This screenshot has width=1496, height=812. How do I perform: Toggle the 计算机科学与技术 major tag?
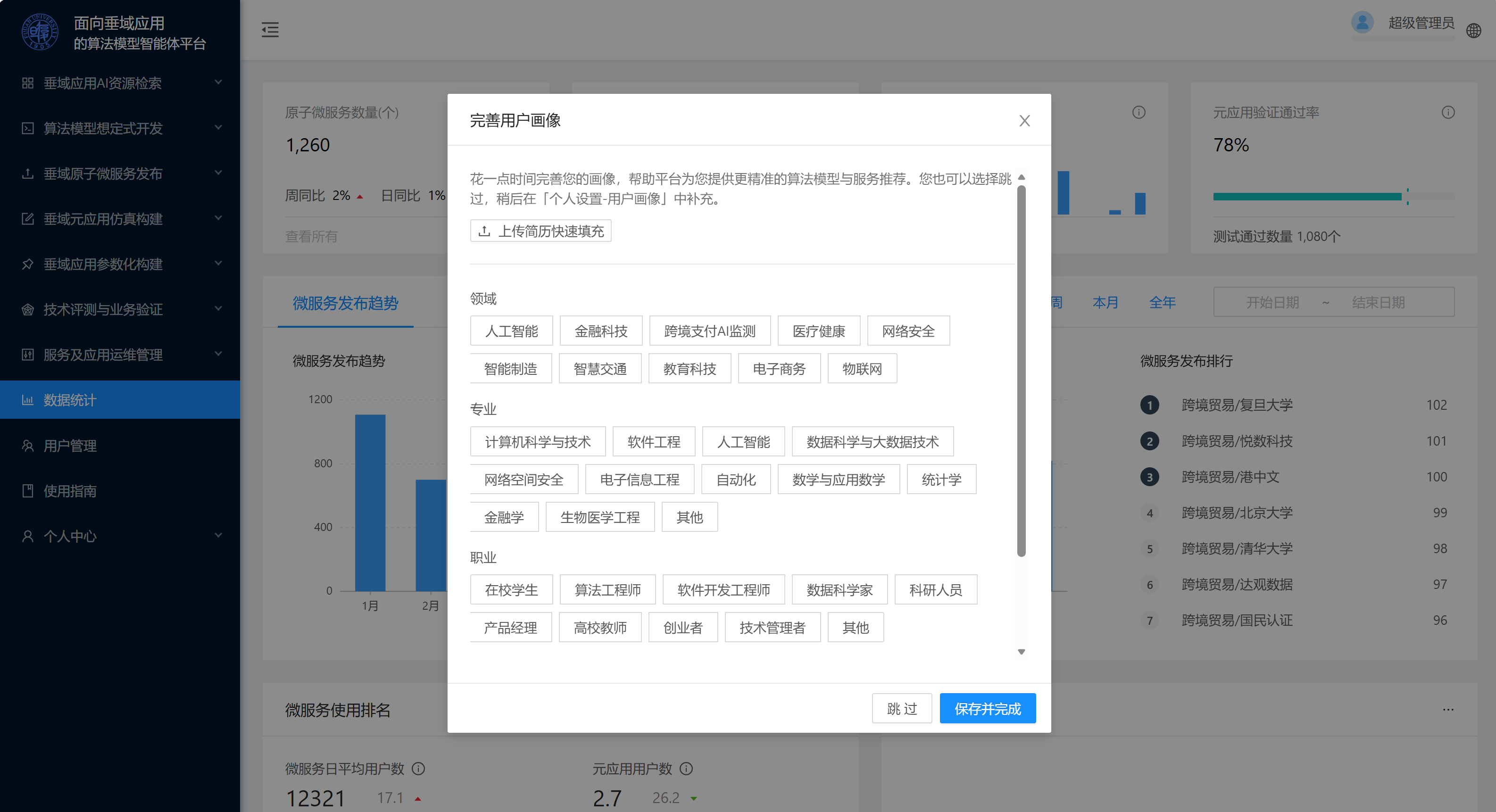tap(538, 442)
